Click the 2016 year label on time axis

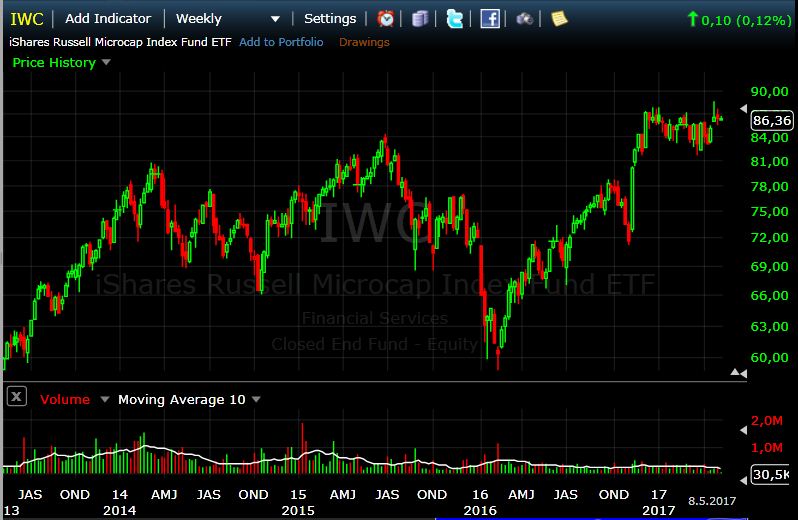(x=479, y=510)
